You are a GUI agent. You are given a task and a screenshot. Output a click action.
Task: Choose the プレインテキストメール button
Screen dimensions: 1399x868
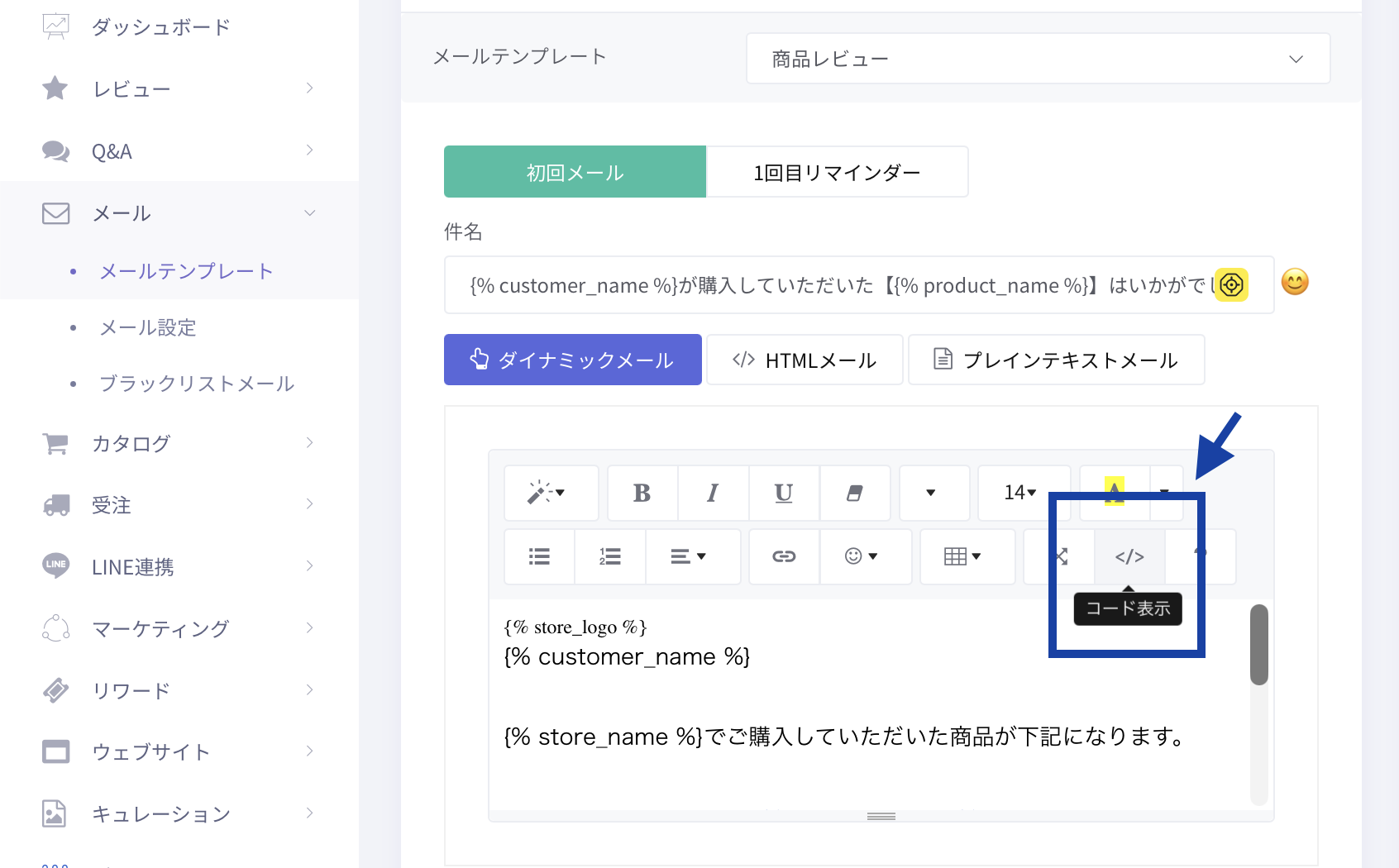[x=1056, y=360]
